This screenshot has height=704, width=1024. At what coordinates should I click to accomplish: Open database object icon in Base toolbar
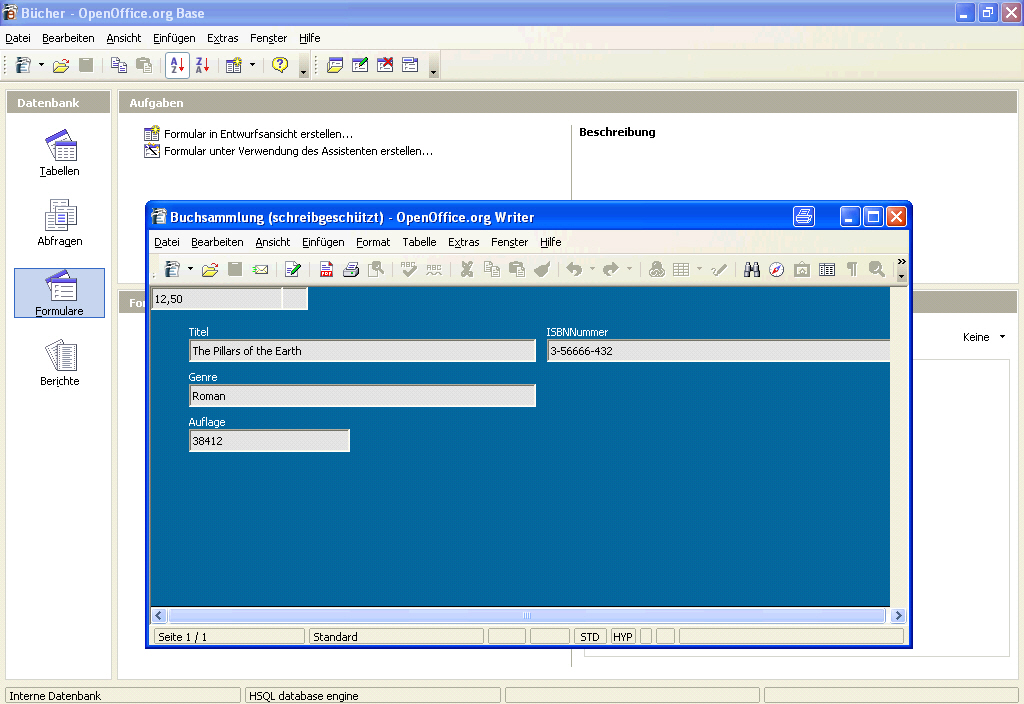(x=334, y=65)
